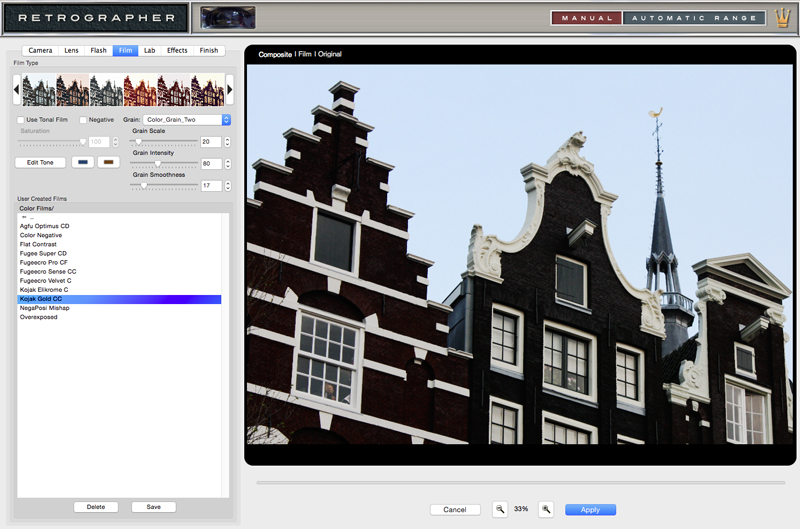Click the zoom in magnifier icon
Screen dimensions: 800x529
(x=546, y=509)
